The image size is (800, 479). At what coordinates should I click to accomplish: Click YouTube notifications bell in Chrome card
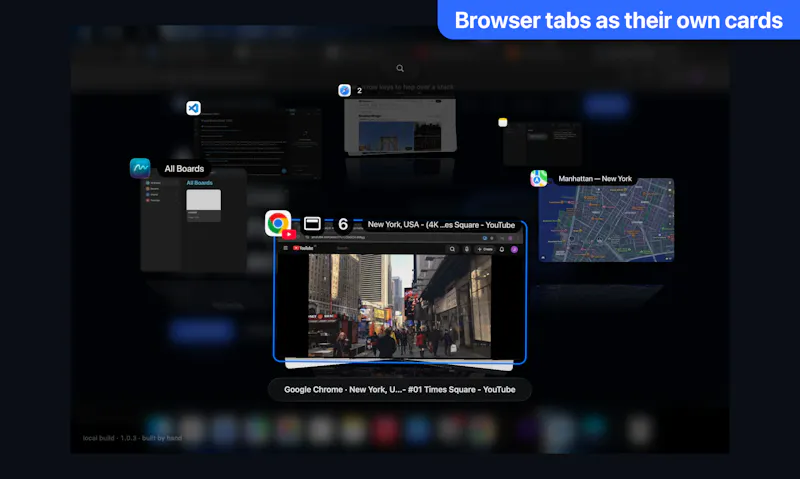pyautogui.click(x=502, y=249)
